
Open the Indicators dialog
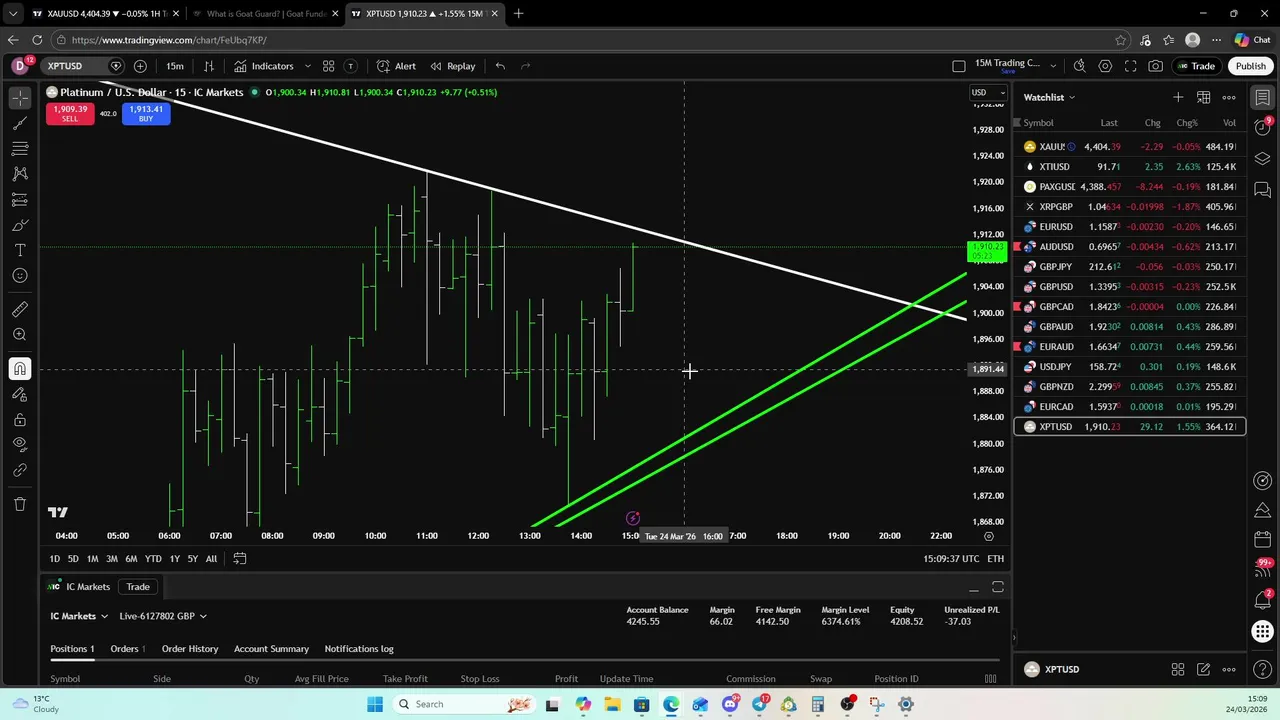(x=264, y=66)
